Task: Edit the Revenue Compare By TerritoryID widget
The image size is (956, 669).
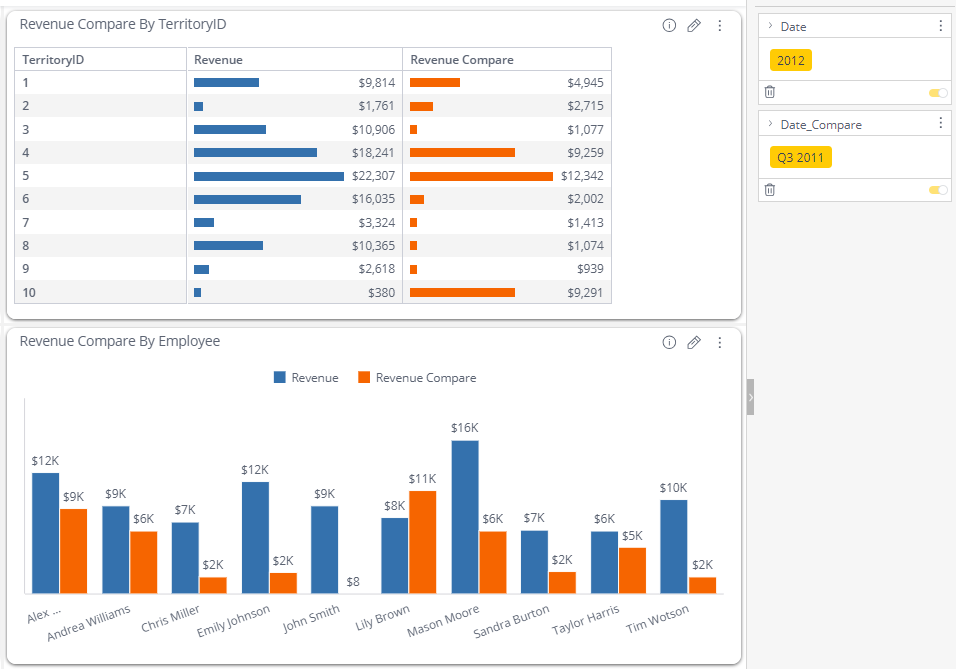Action: click(x=694, y=26)
